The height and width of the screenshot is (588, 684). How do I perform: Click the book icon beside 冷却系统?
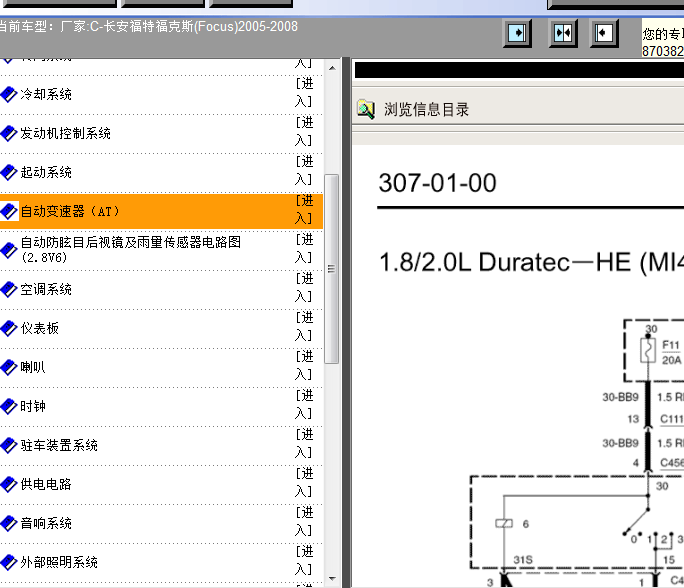9,94
